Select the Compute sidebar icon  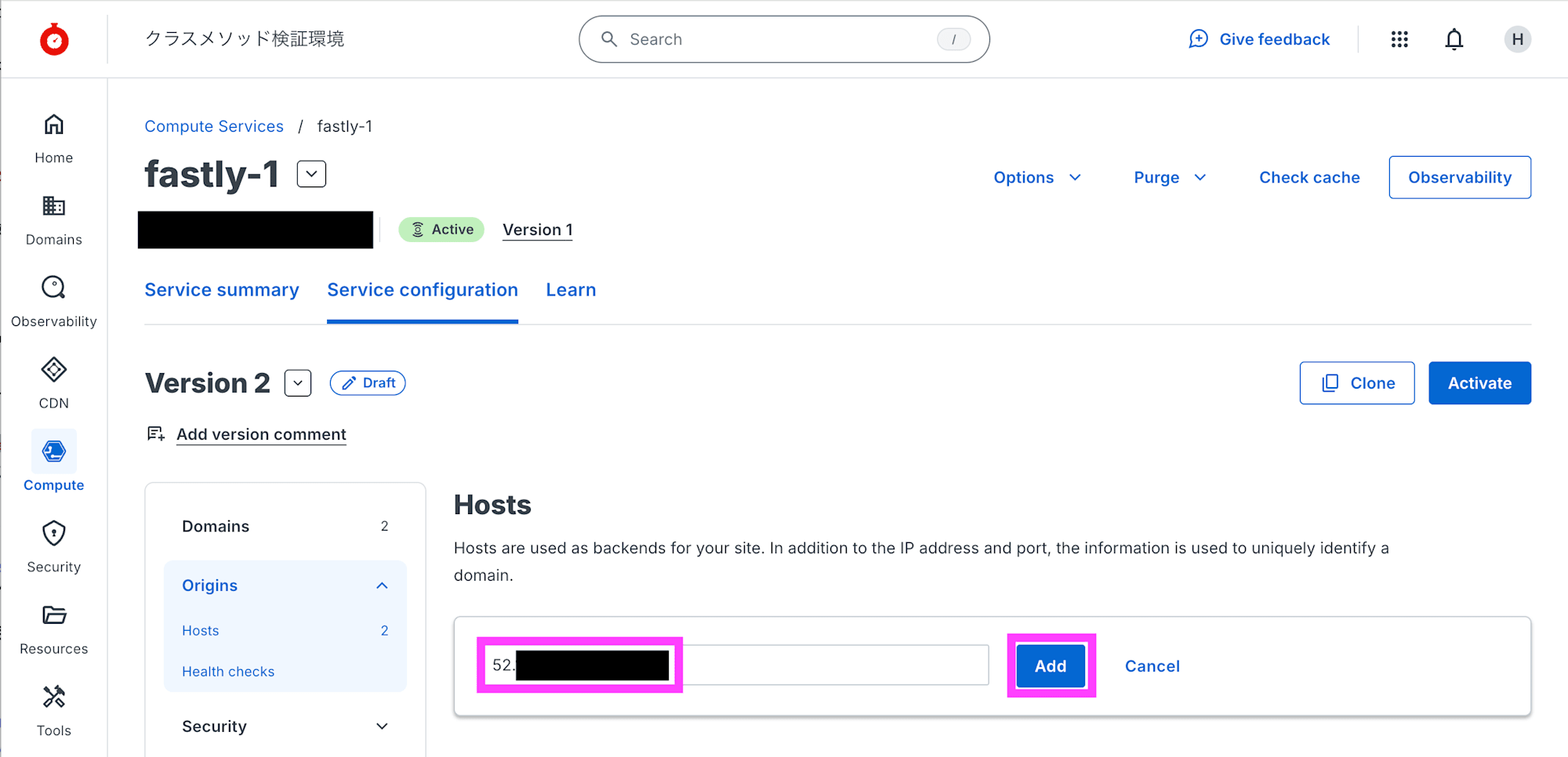(x=54, y=451)
